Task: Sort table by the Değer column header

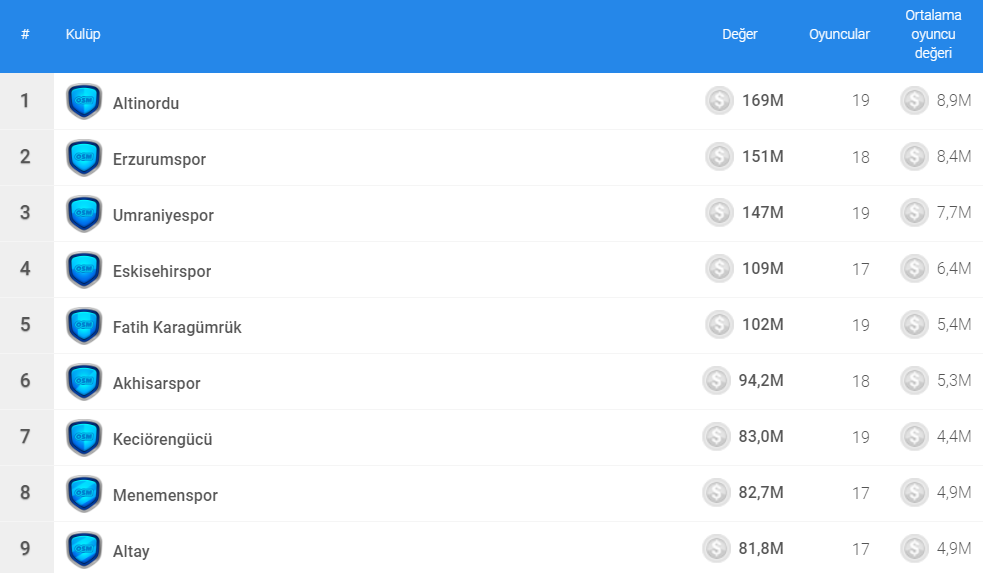Action: (x=740, y=34)
